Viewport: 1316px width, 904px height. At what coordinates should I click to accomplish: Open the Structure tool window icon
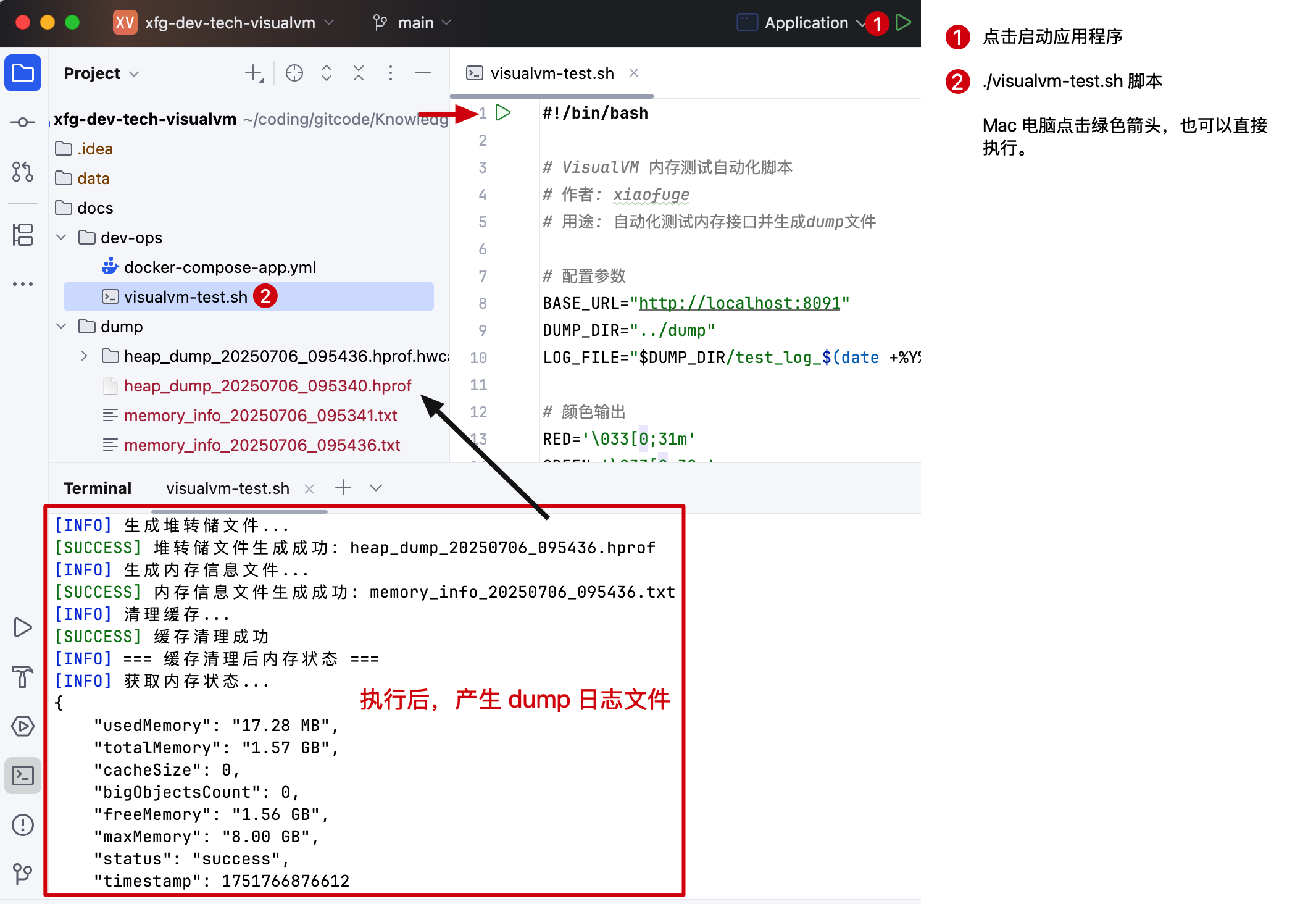click(x=23, y=235)
